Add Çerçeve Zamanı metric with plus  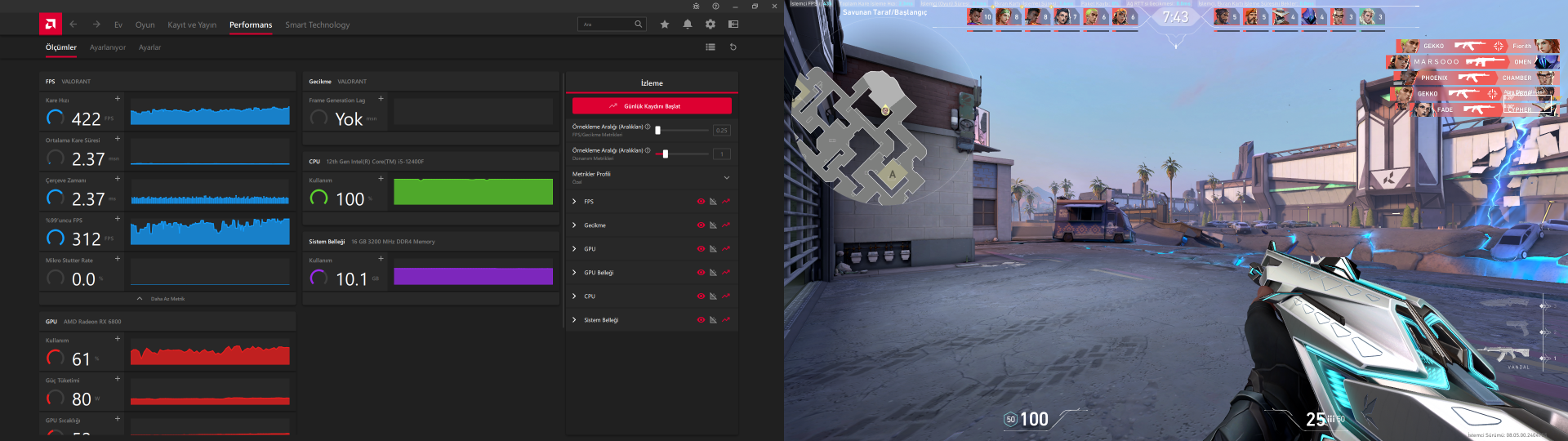118,179
